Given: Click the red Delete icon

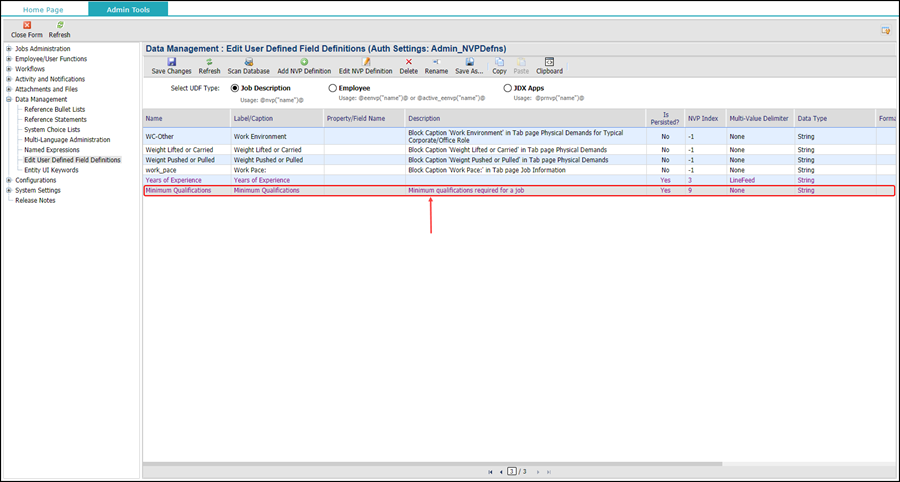Looking at the screenshot, I should pyautogui.click(x=408, y=62).
